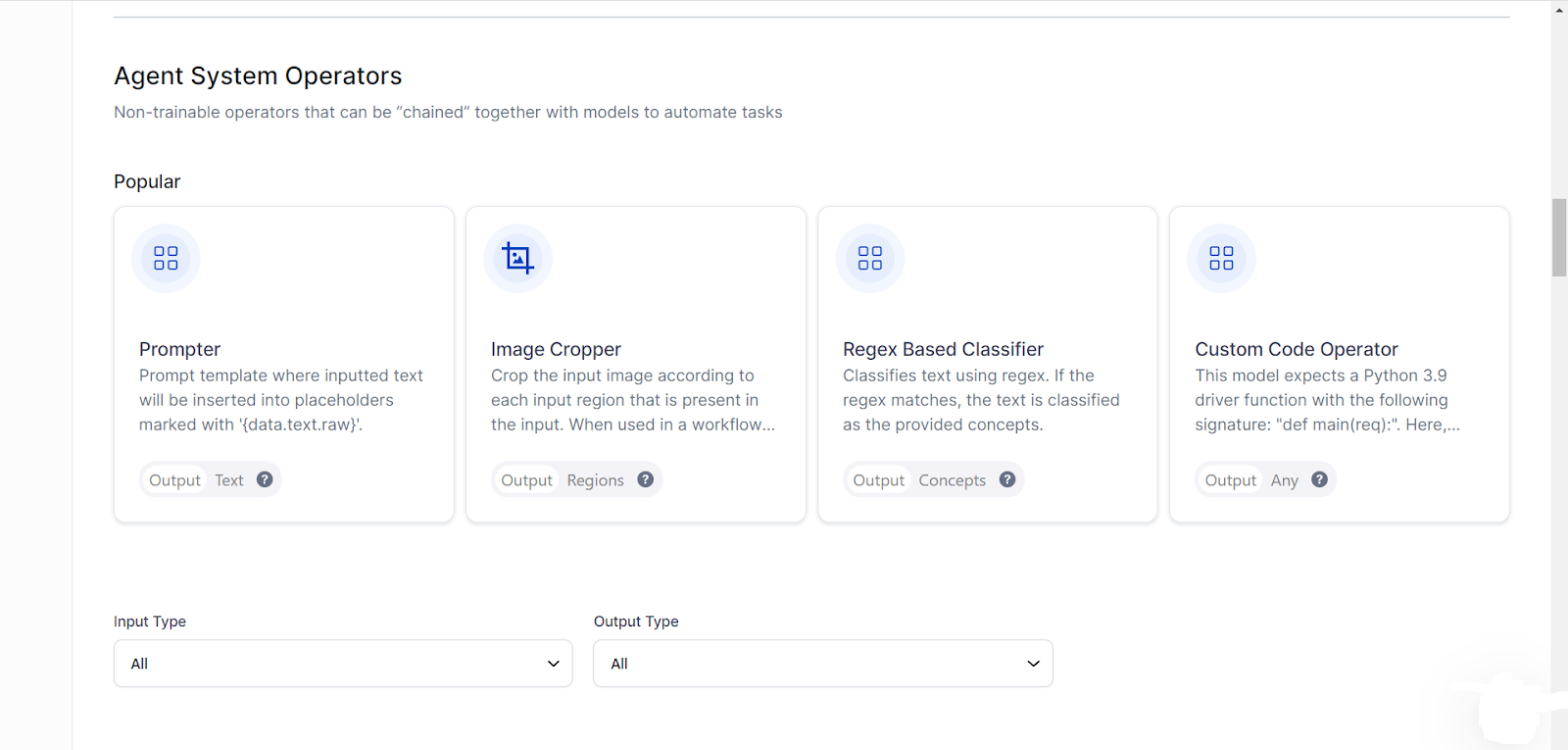Click the Output Any tag
Screen dimensions: 1568x750
[x=1251, y=480]
